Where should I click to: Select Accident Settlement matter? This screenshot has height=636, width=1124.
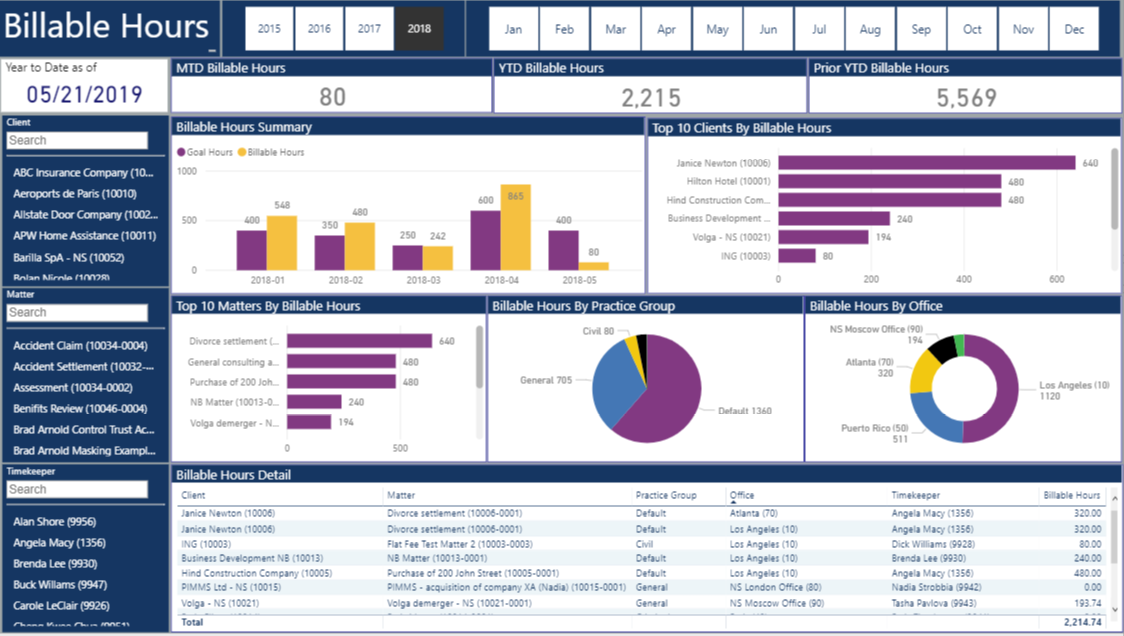(x=83, y=366)
